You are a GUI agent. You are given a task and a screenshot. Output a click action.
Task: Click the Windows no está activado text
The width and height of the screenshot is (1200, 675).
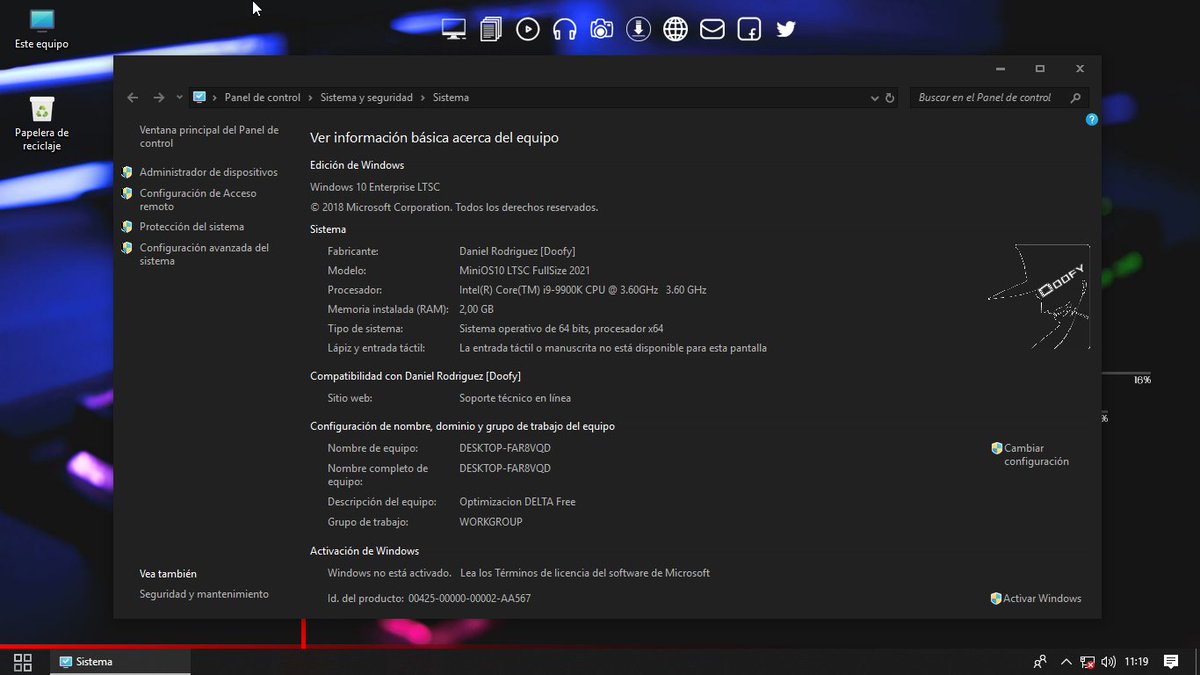[389, 573]
